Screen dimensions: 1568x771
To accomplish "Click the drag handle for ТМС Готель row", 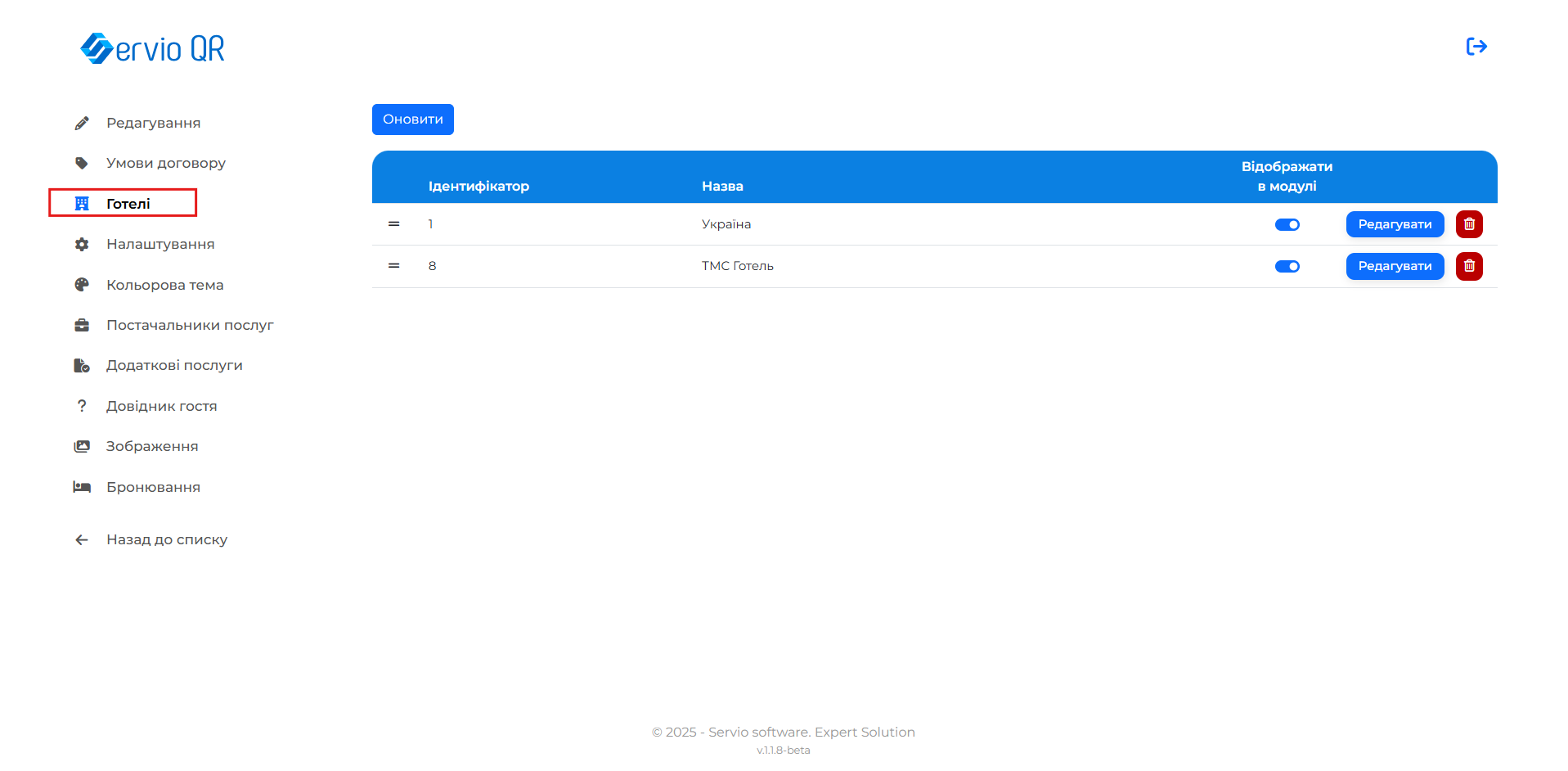I will coord(393,266).
